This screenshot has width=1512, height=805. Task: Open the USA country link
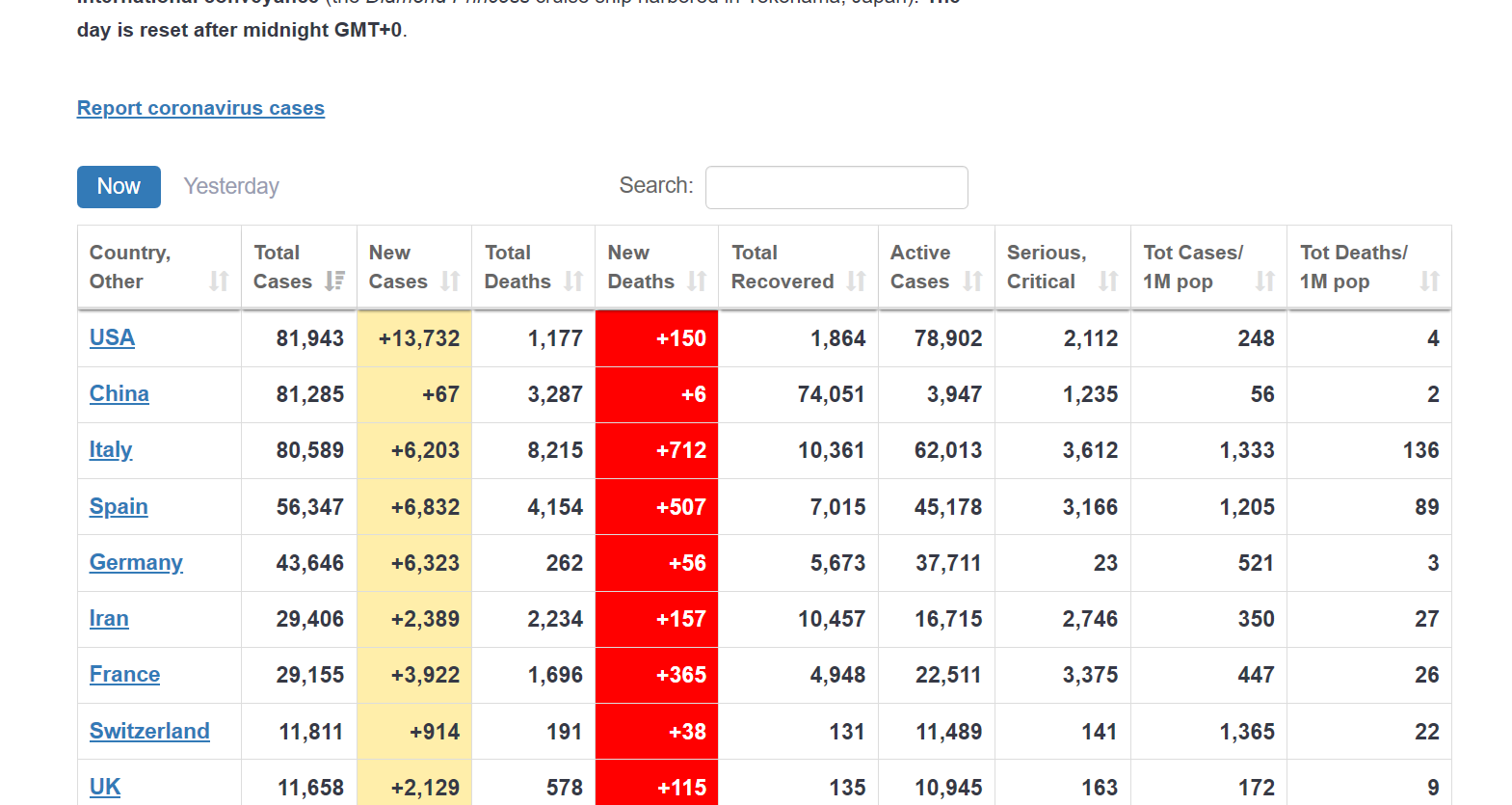[112, 337]
